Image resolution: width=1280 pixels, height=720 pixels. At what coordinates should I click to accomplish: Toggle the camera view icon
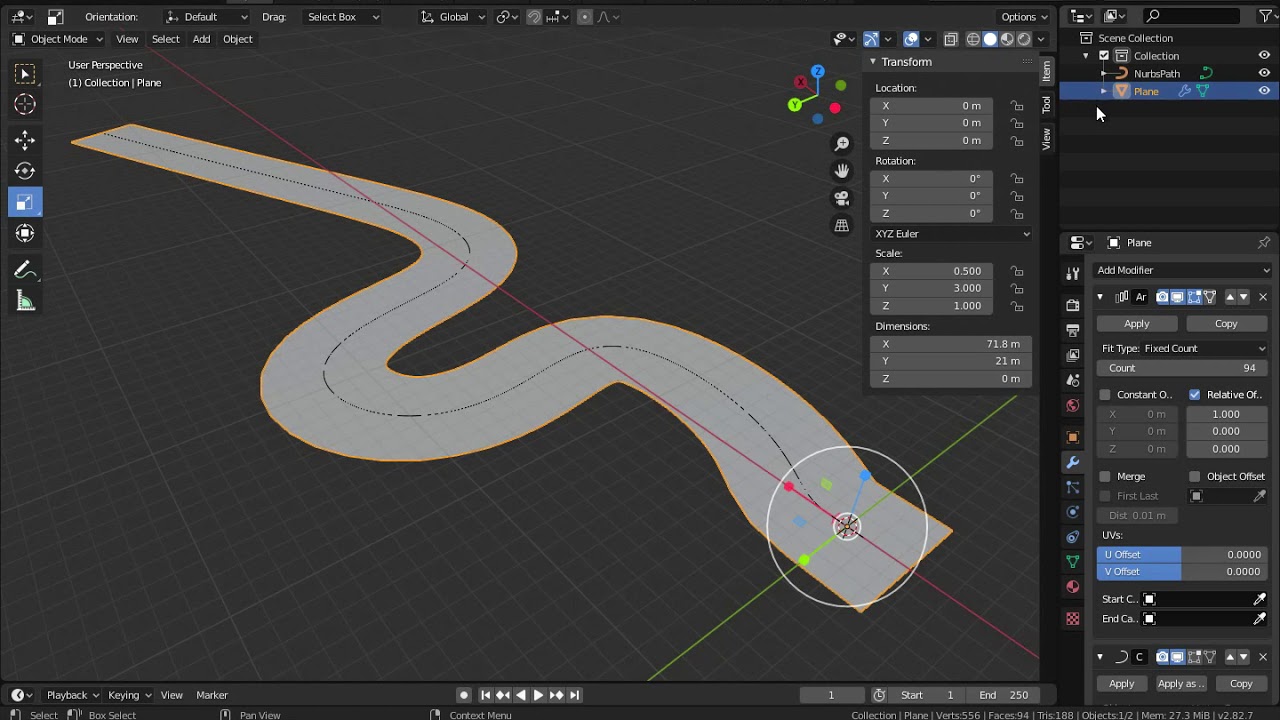pyautogui.click(x=842, y=198)
